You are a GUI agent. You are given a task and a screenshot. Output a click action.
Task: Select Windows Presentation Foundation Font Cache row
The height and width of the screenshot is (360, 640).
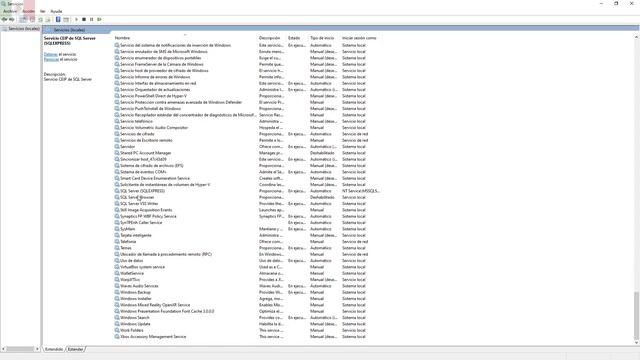[247, 311]
